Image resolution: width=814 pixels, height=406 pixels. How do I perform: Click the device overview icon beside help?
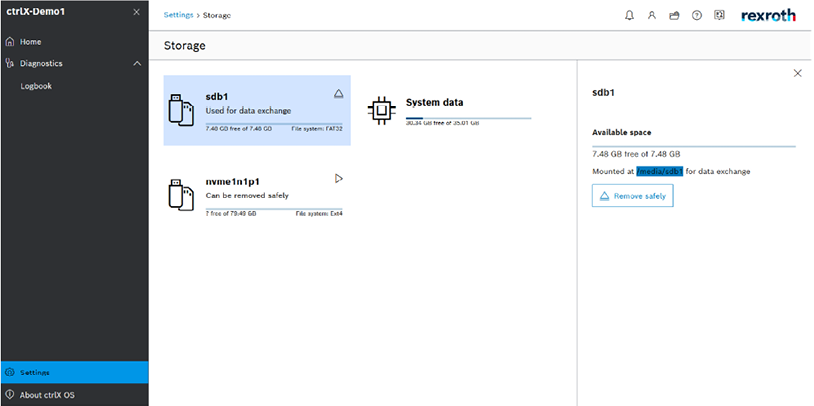click(719, 15)
